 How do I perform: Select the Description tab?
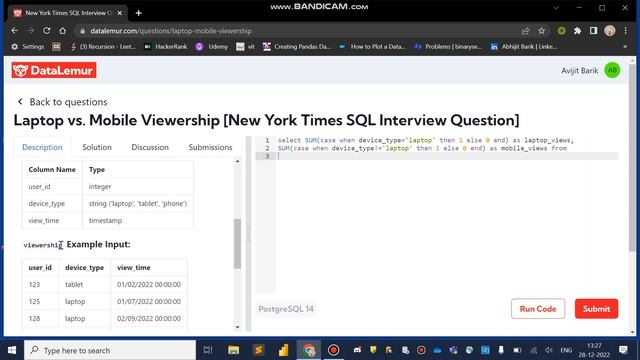tap(42, 147)
